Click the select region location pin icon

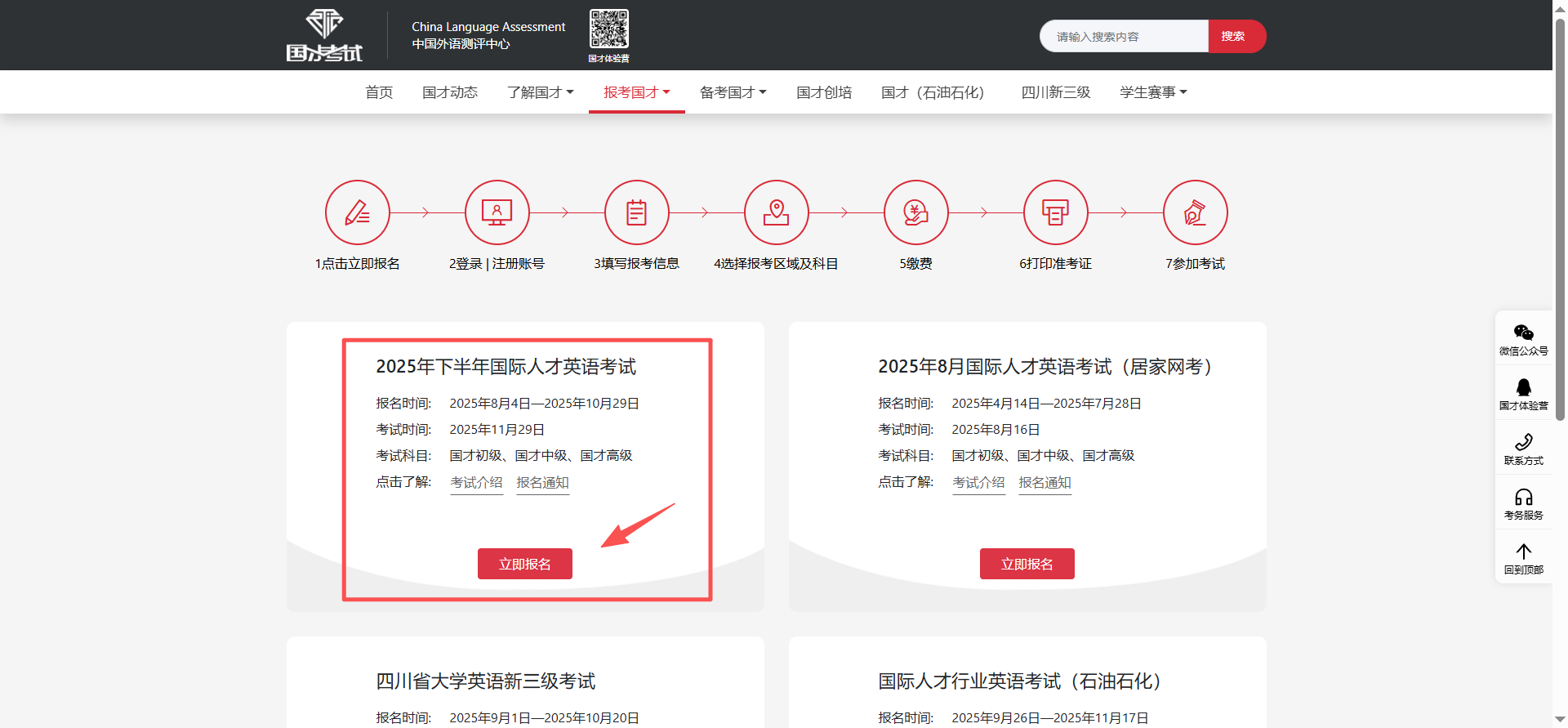pyautogui.click(x=776, y=212)
